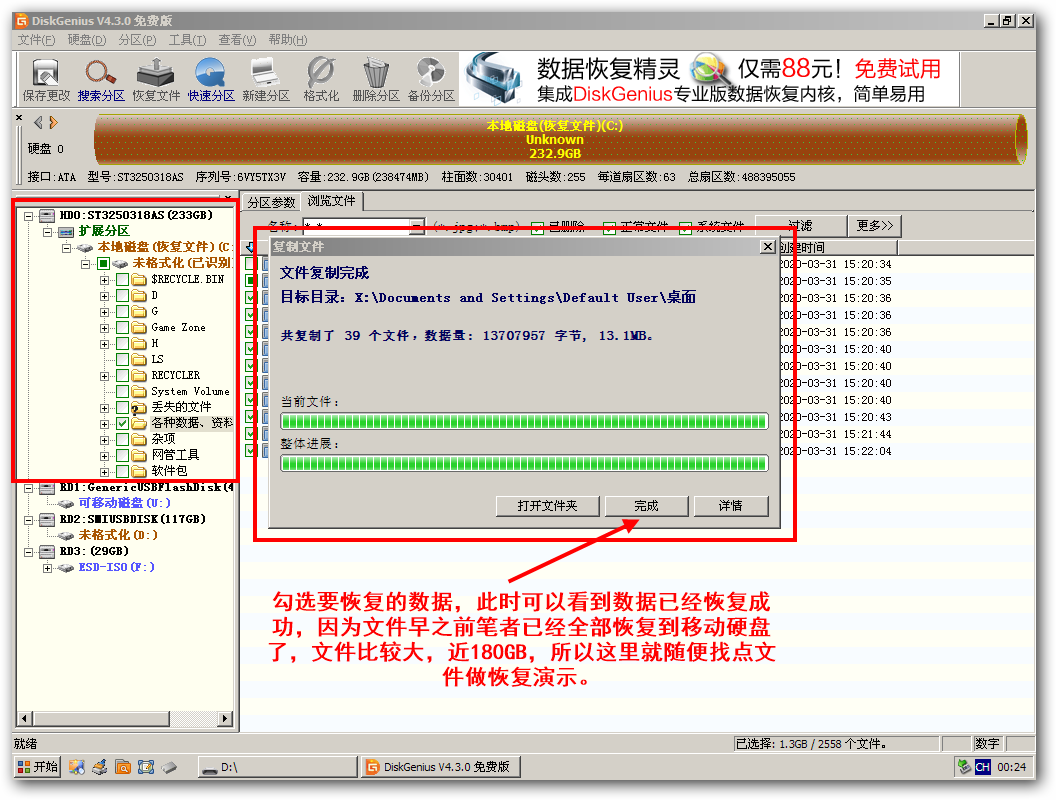The image size is (1056, 800).
Task: Click the 可移动磁盘 (U:) partition icon
Action: [x=66, y=503]
